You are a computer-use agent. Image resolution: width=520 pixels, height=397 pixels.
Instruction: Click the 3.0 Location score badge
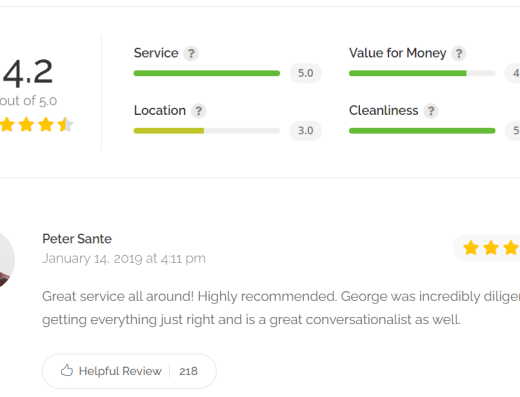(305, 130)
